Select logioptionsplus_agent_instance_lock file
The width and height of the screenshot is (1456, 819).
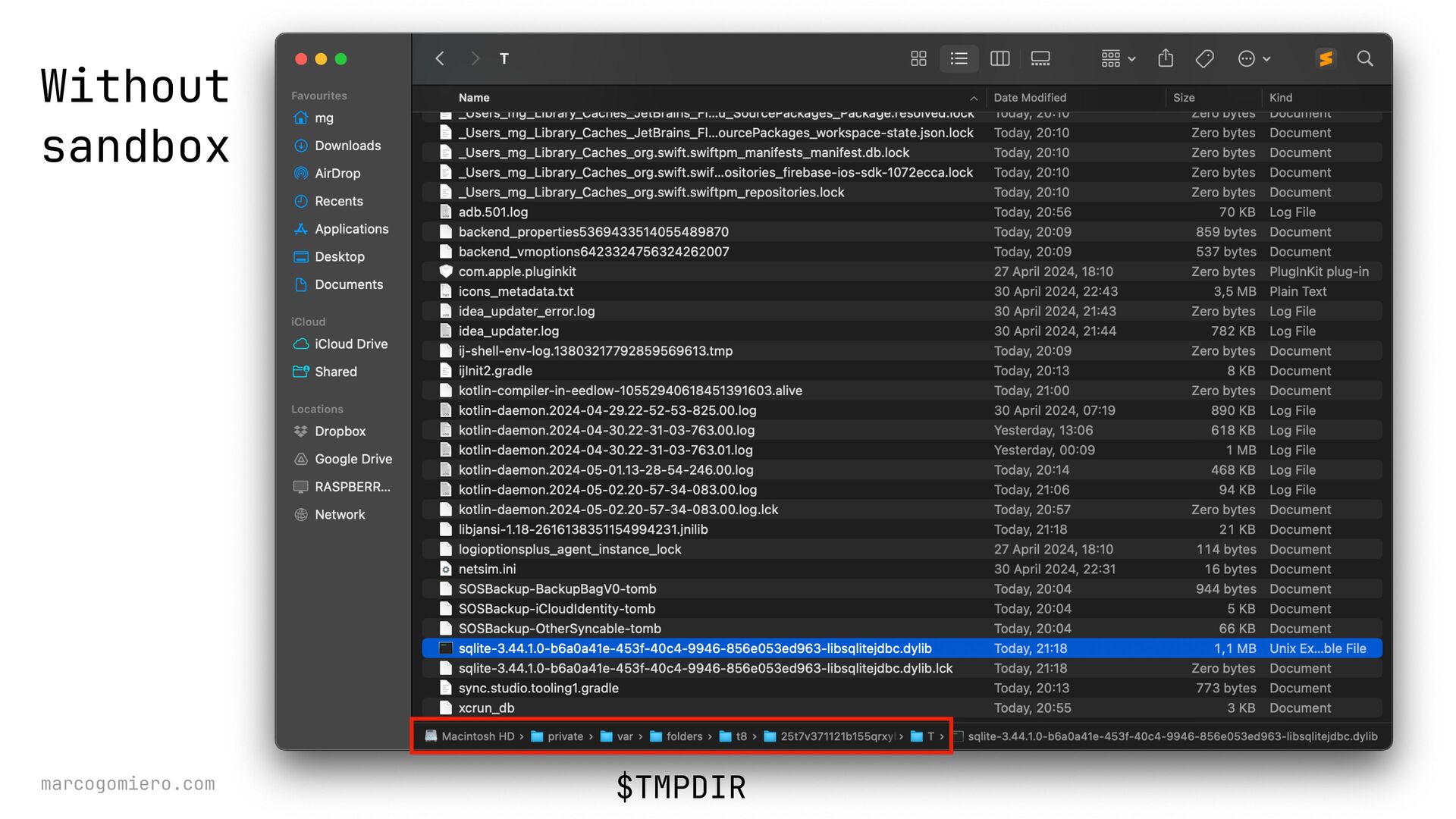coord(902,549)
